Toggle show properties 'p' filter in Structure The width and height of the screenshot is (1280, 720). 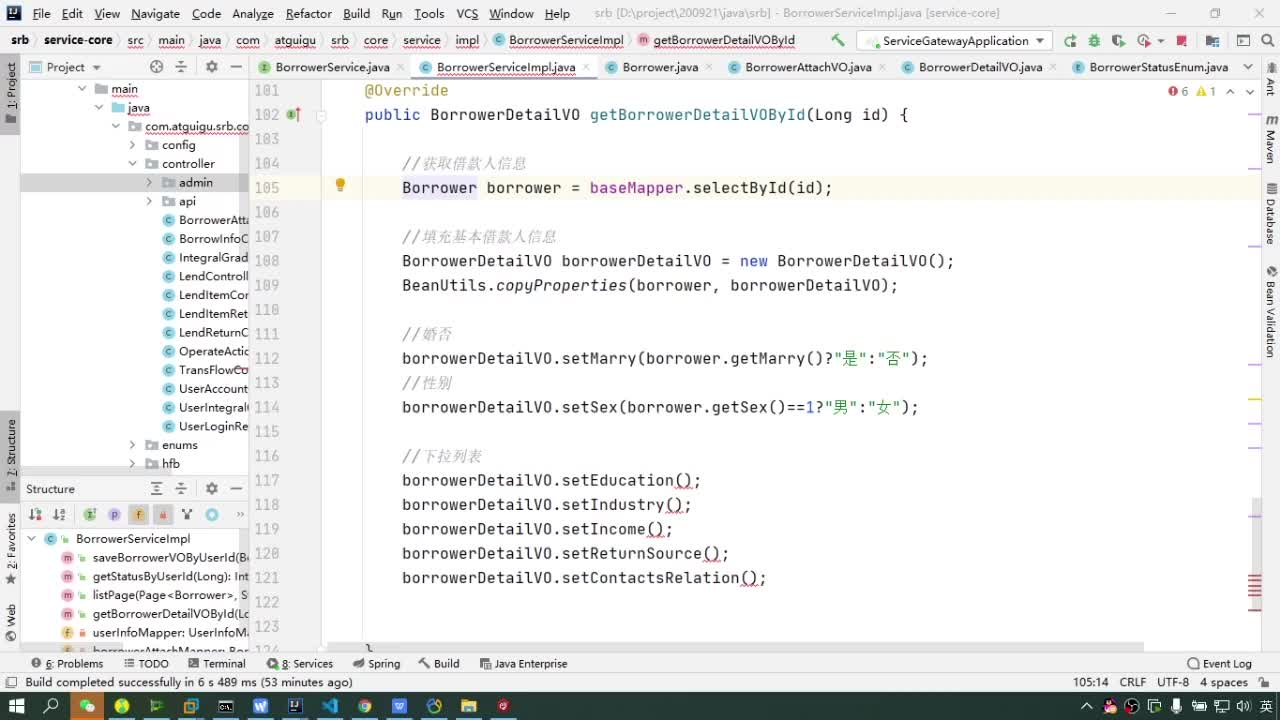tap(114, 515)
